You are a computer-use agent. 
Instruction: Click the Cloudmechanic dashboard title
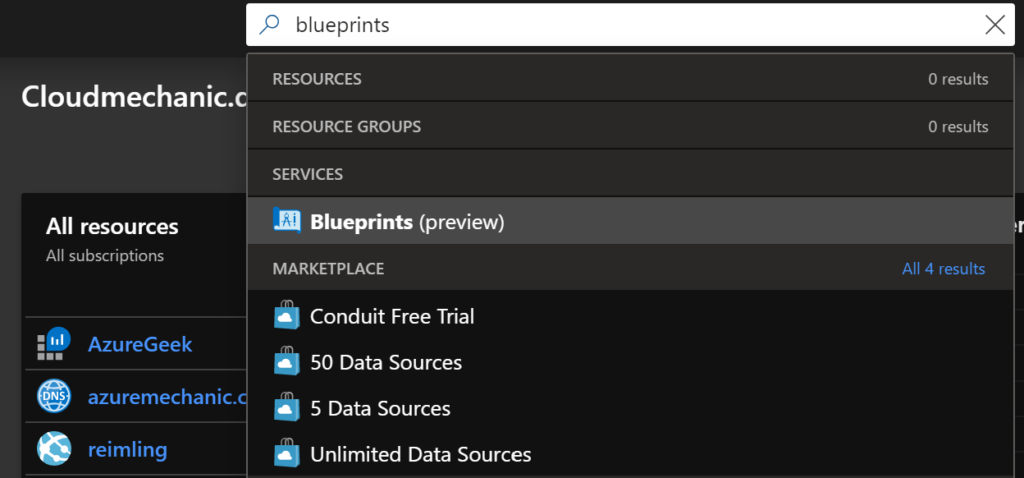click(134, 96)
